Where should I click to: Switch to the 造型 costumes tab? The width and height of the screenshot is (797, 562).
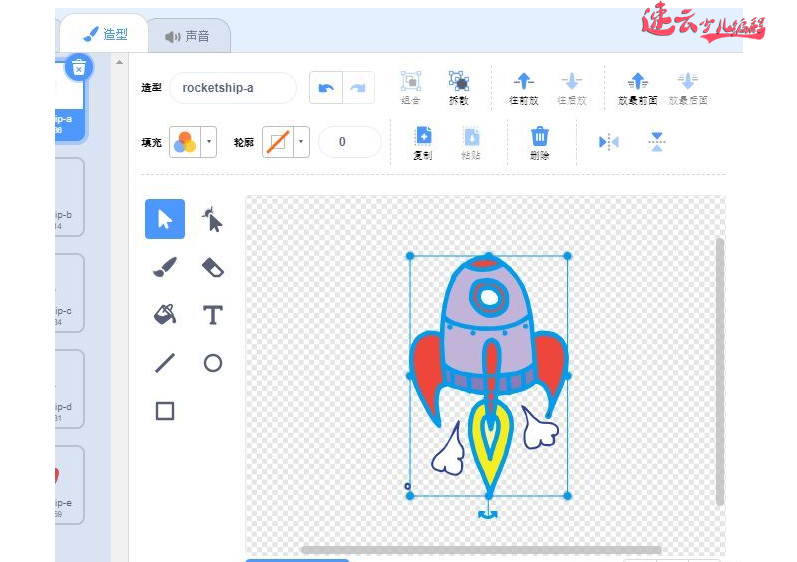pyautogui.click(x=103, y=35)
